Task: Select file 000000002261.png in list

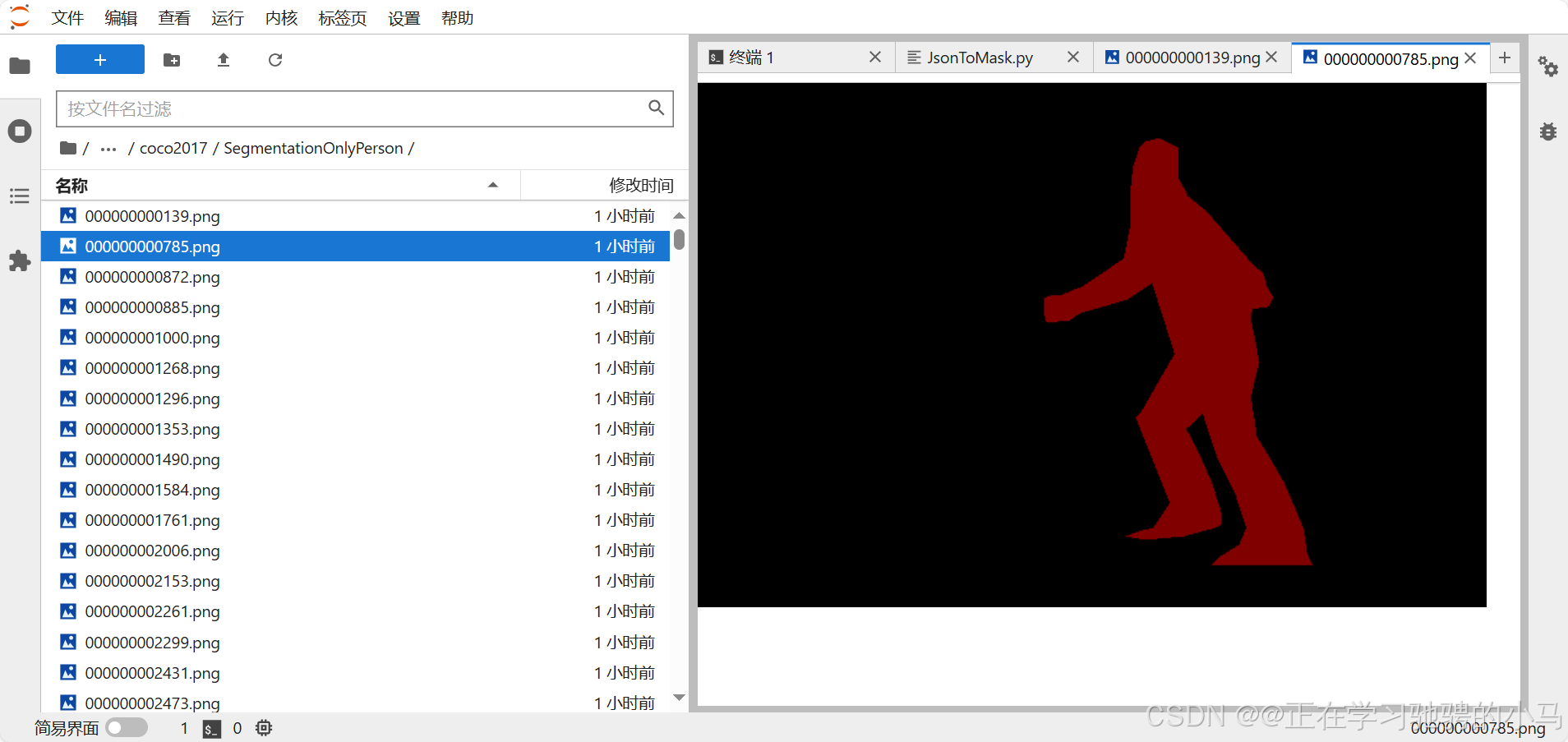Action: pyautogui.click(x=355, y=611)
